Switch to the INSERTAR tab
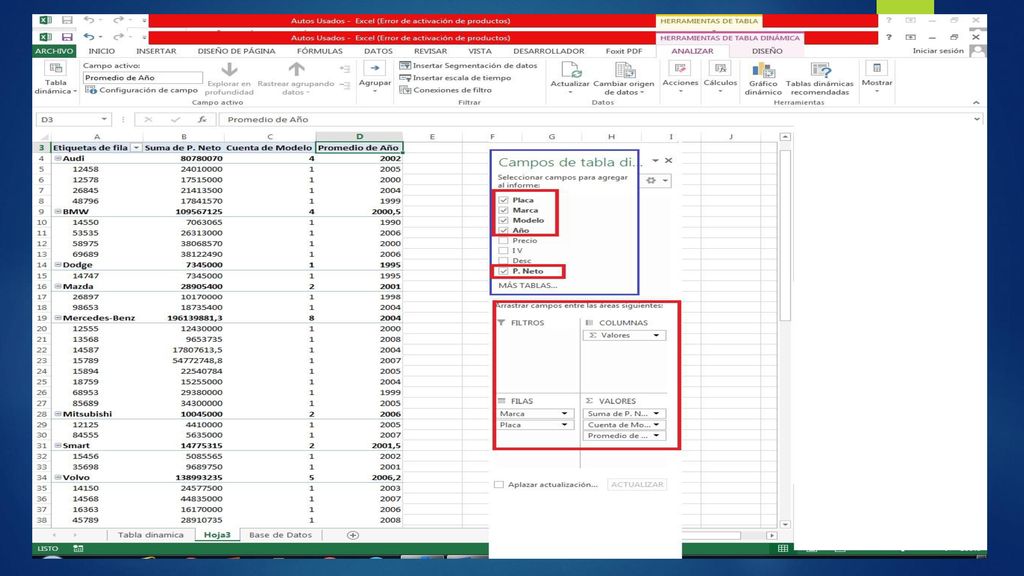 click(x=156, y=51)
